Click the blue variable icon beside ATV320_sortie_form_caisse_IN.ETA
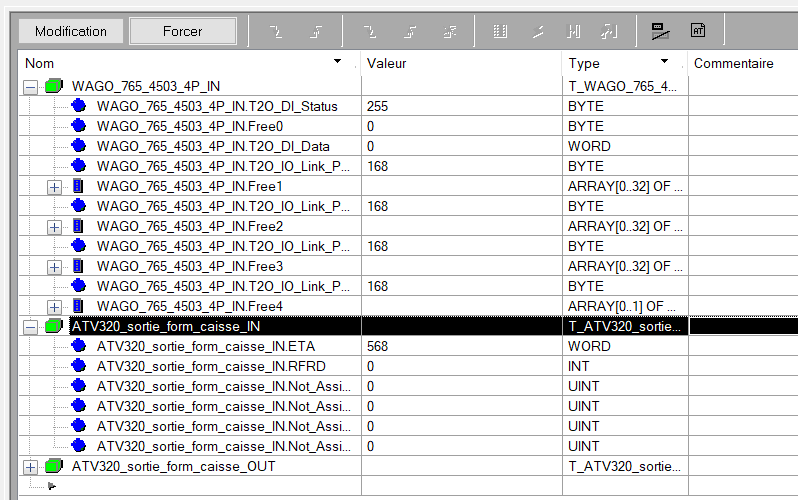Image resolution: width=798 pixels, height=500 pixels. pyautogui.click(x=79, y=346)
